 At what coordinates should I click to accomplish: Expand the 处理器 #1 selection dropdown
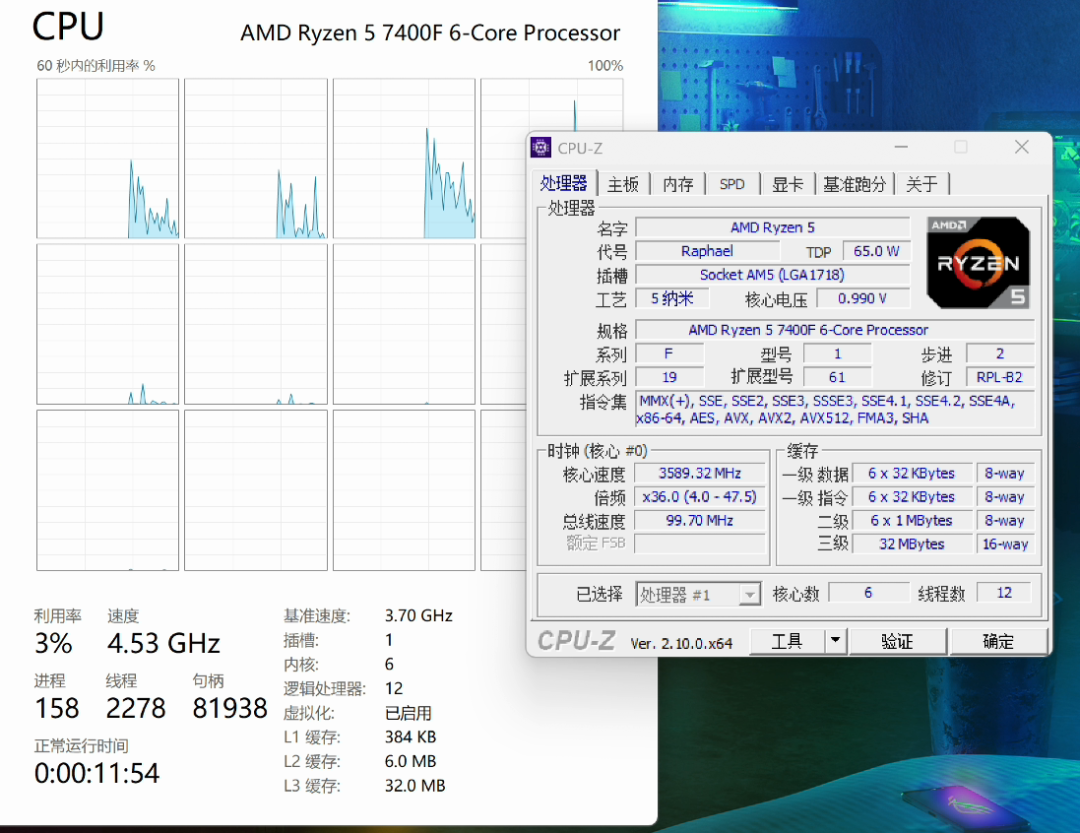[x=749, y=594]
